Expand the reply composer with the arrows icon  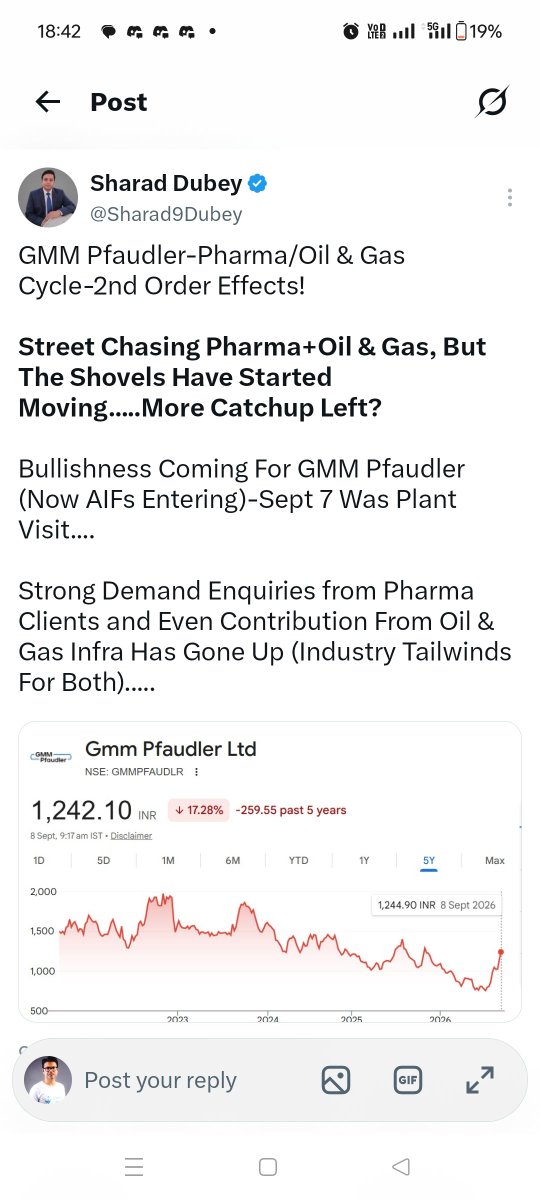pyautogui.click(x=480, y=1080)
